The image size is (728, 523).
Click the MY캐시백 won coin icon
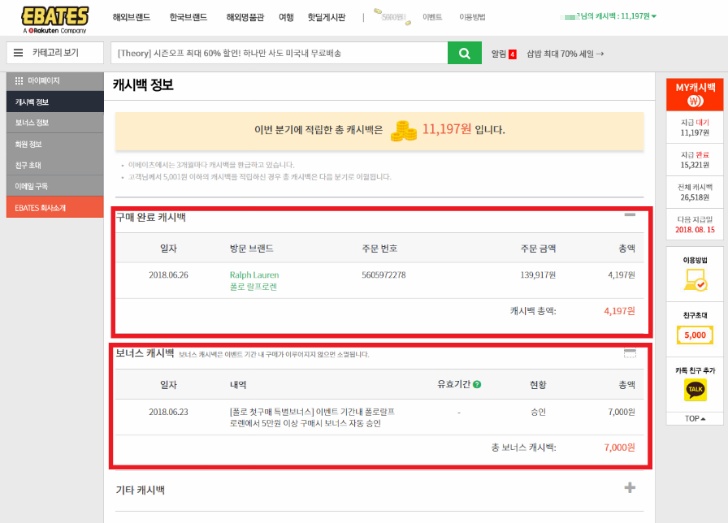point(695,101)
